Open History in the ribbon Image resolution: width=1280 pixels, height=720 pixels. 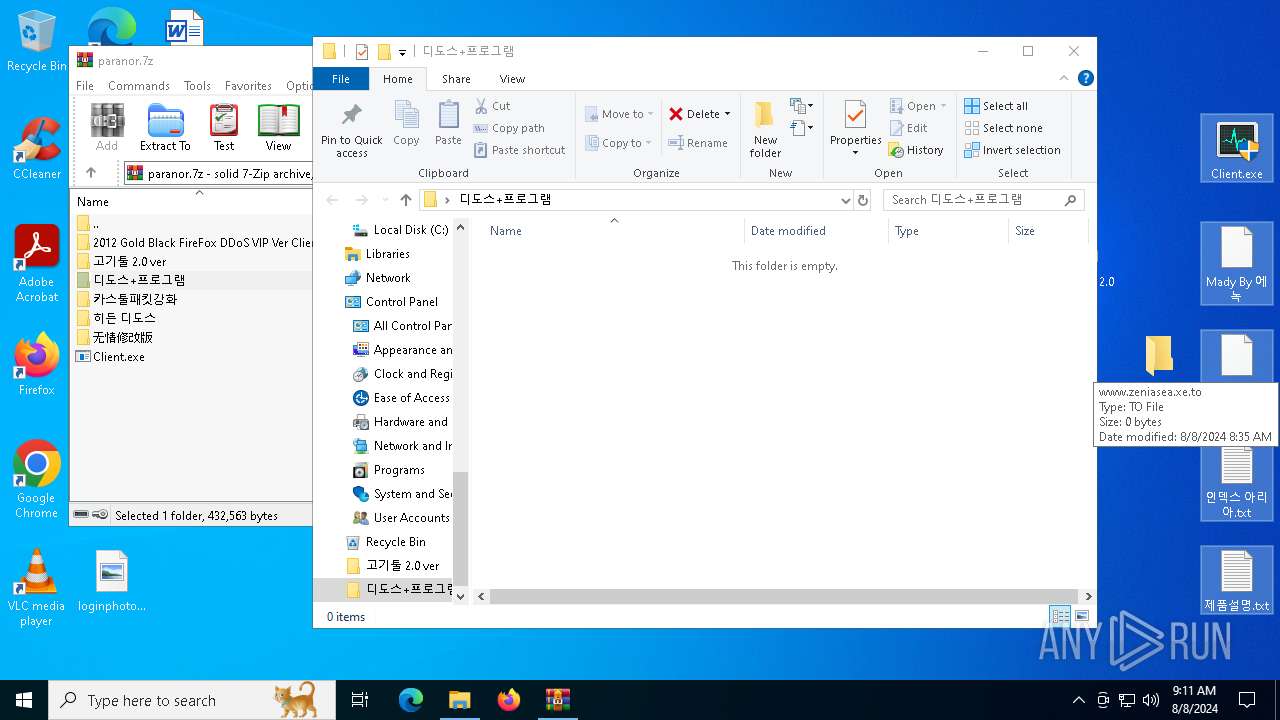pos(916,150)
